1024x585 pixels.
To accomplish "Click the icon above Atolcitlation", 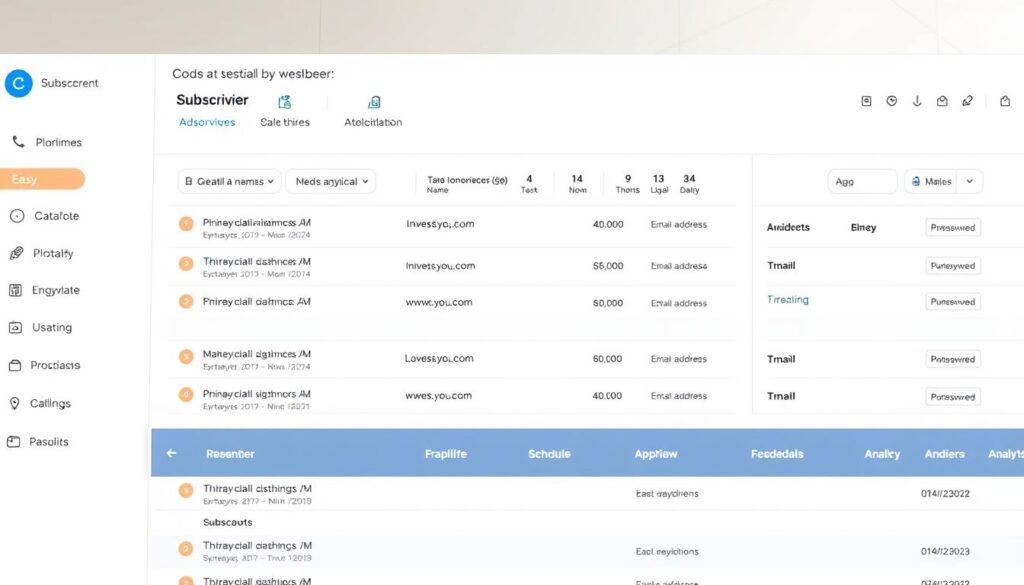I will click(374, 102).
